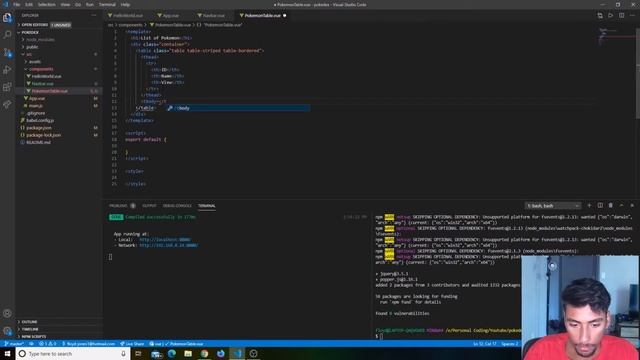Switch to the Output panel tab
This screenshot has width=640, height=360.
pos(149,206)
